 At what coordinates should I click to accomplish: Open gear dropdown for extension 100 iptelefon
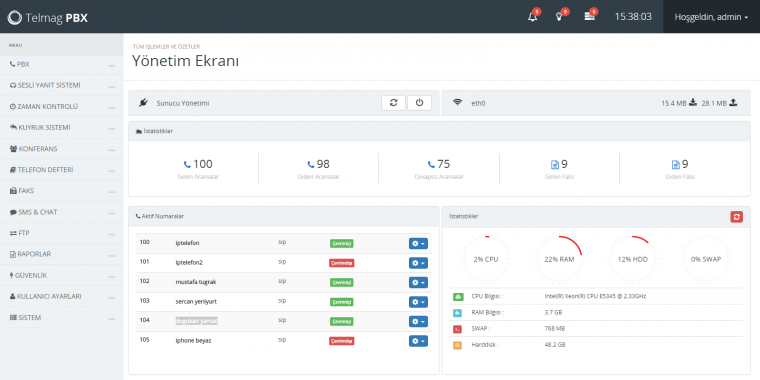click(x=418, y=243)
